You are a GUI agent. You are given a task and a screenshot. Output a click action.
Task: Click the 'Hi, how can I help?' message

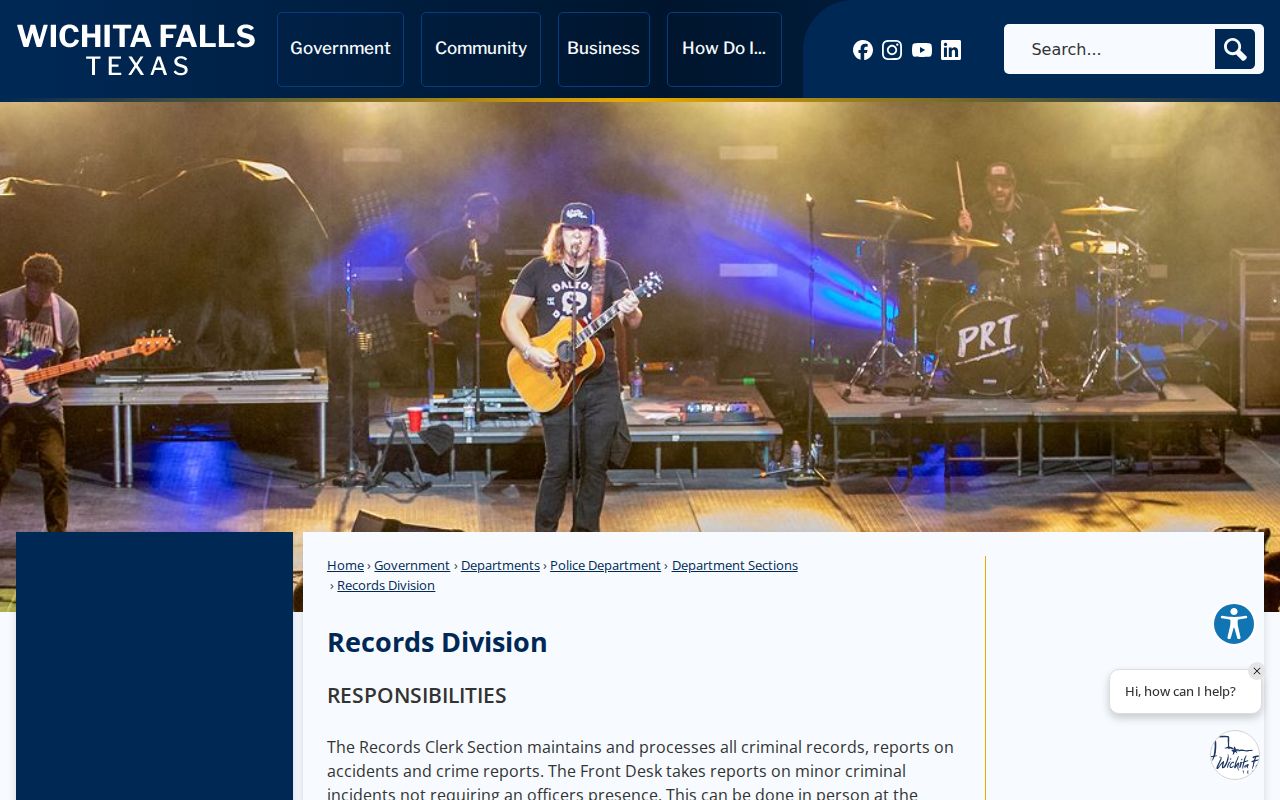pos(1185,691)
